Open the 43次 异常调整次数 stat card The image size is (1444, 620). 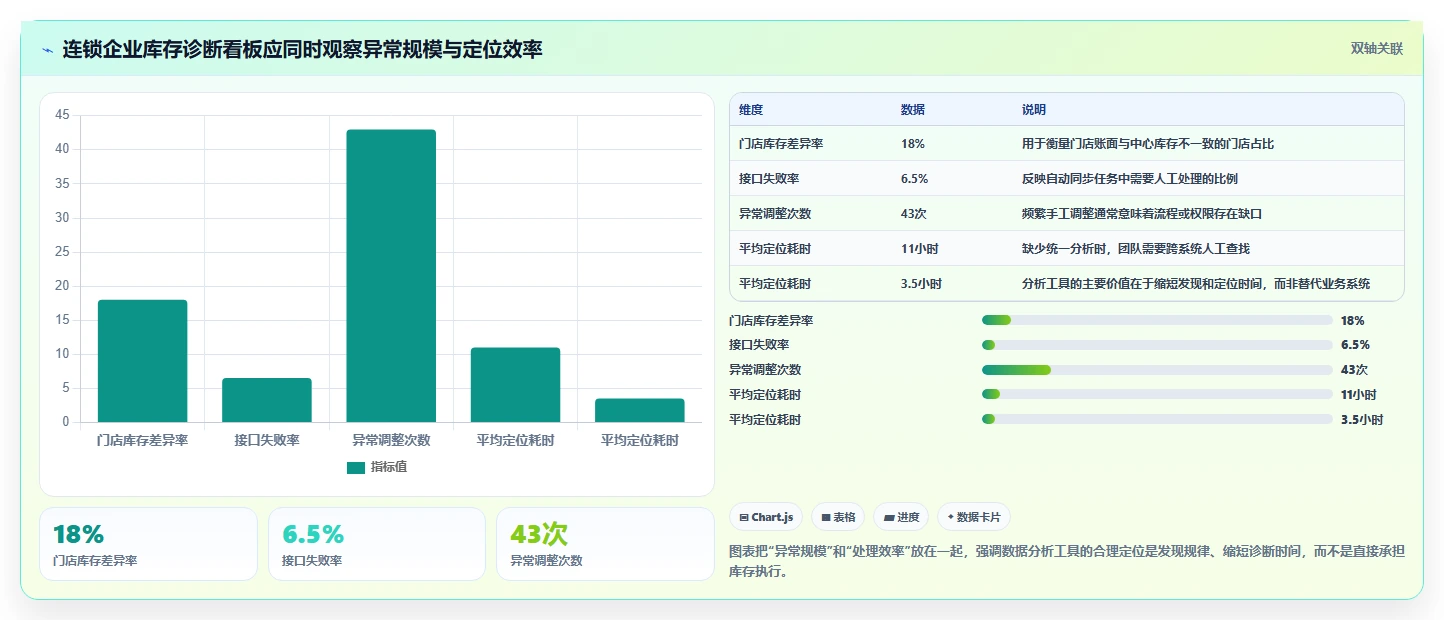(x=605, y=544)
